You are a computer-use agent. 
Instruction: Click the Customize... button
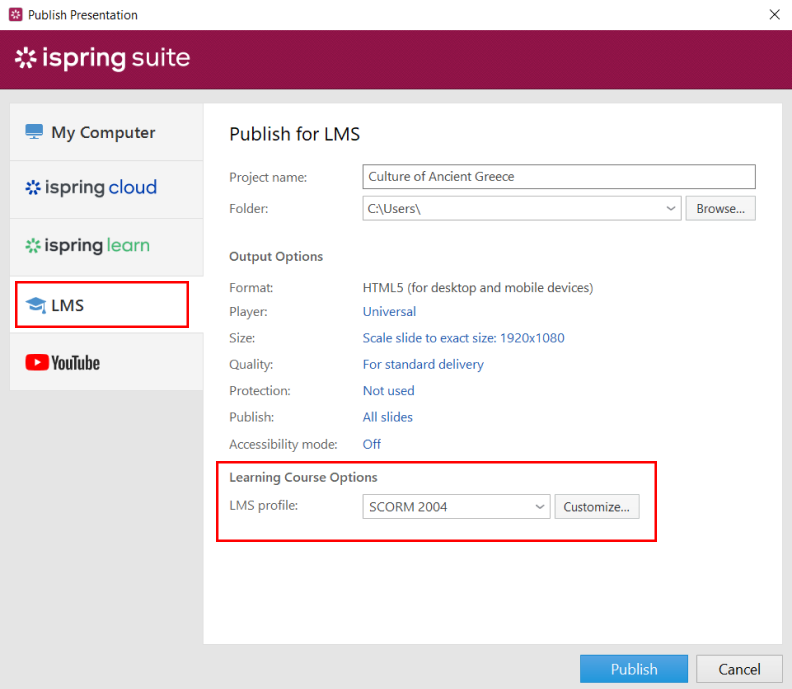point(597,507)
